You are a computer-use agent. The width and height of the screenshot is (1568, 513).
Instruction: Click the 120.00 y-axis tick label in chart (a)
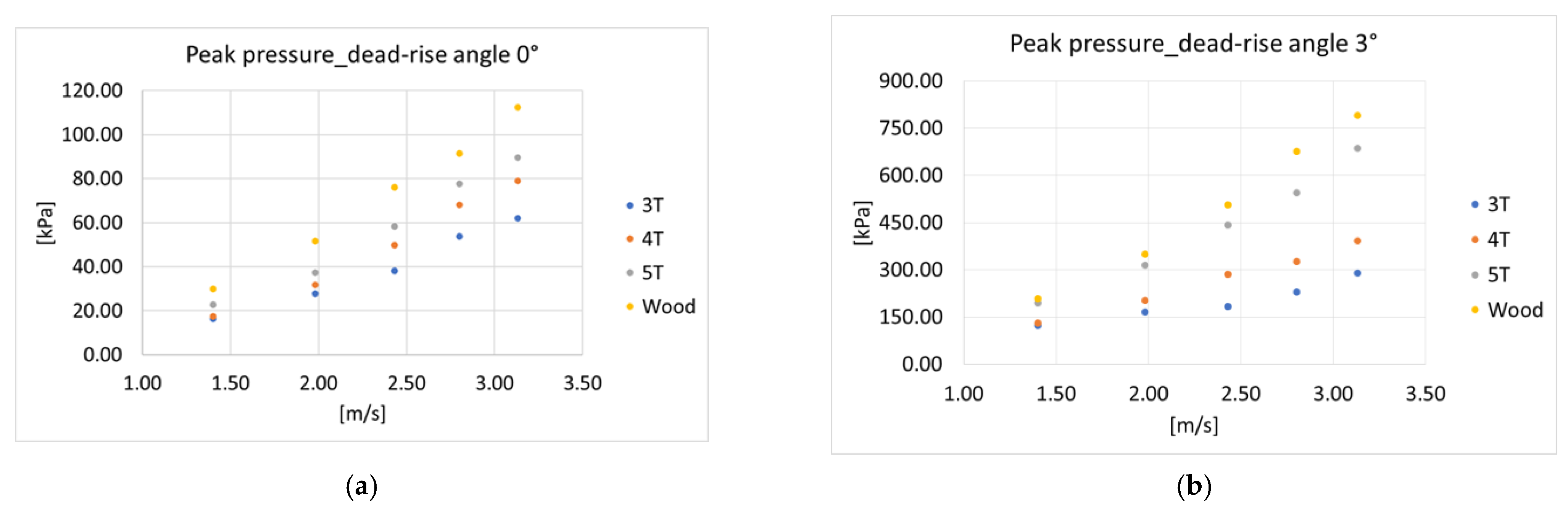tap(92, 91)
